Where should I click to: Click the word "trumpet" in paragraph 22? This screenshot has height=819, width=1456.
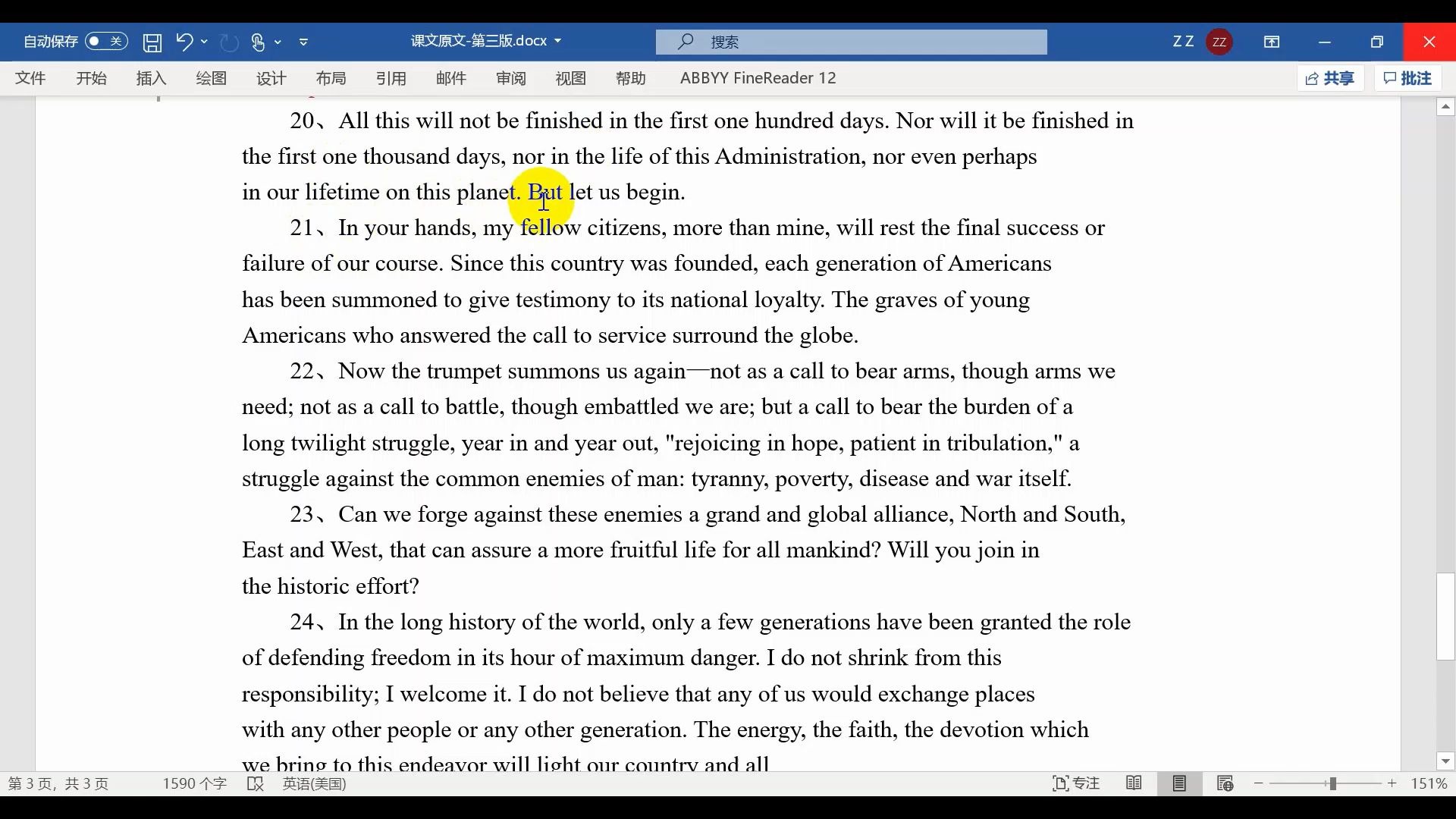[x=464, y=372]
